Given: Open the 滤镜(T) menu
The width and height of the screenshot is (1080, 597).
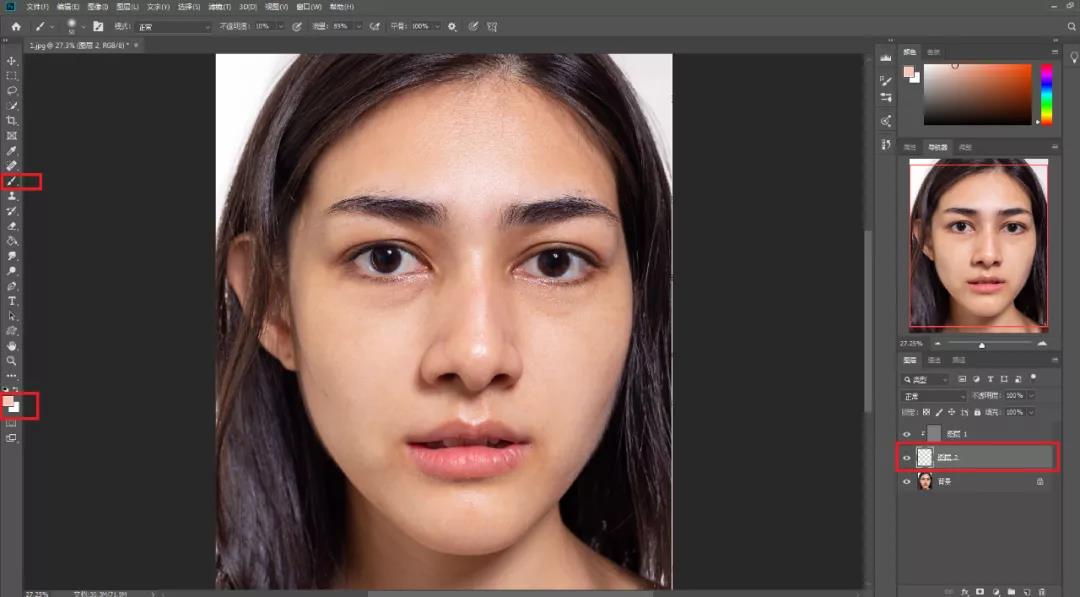Looking at the screenshot, I should click(x=218, y=7).
